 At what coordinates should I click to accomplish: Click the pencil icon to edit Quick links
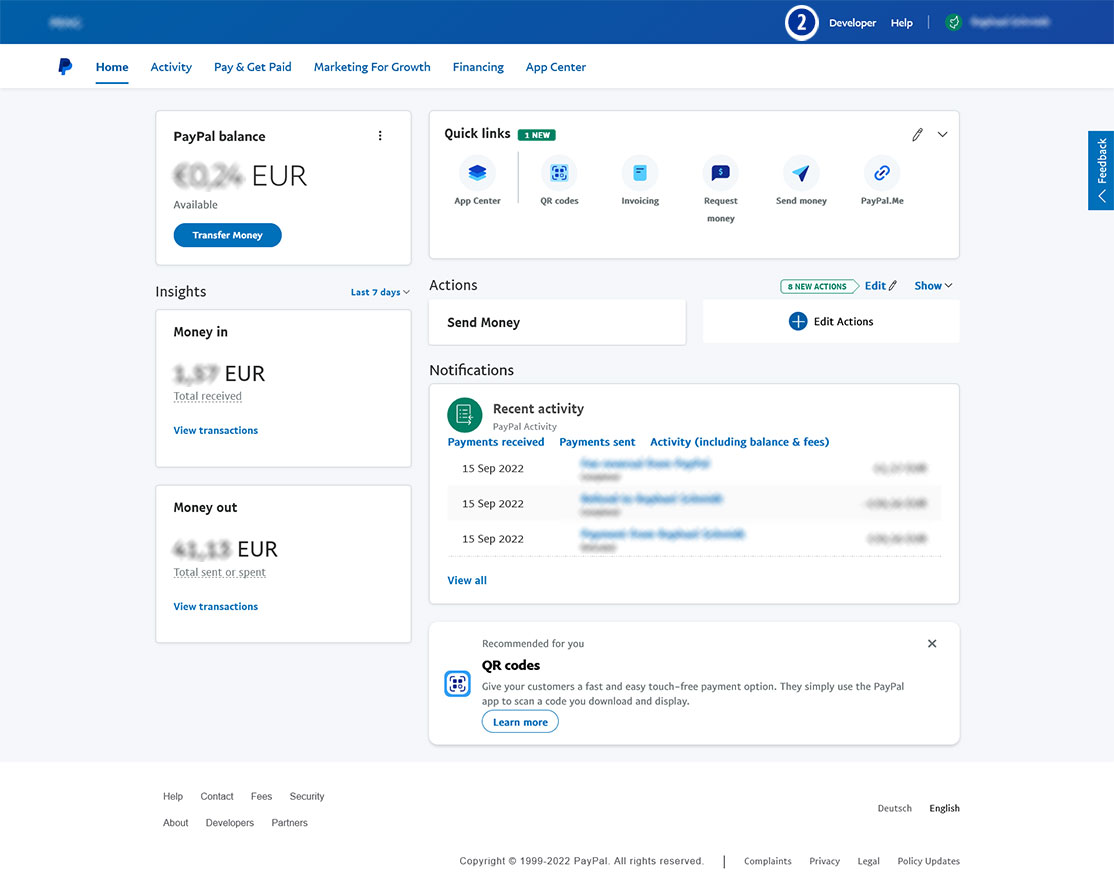click(917, 135)
